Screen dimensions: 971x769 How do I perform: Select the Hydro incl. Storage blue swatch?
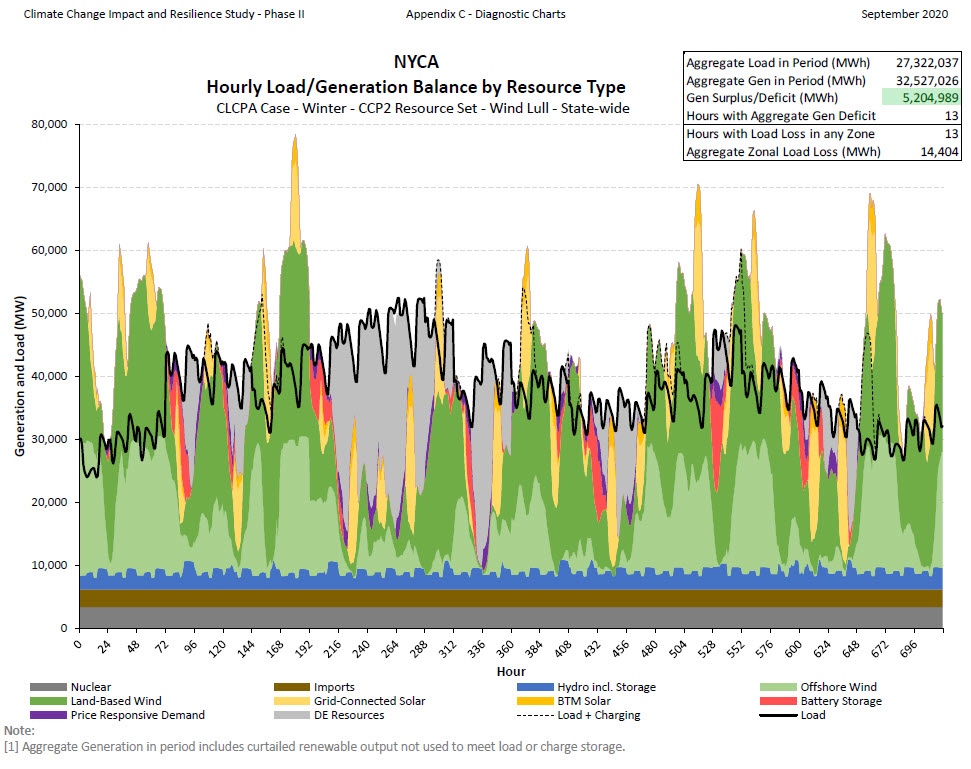tap(535, 687)
